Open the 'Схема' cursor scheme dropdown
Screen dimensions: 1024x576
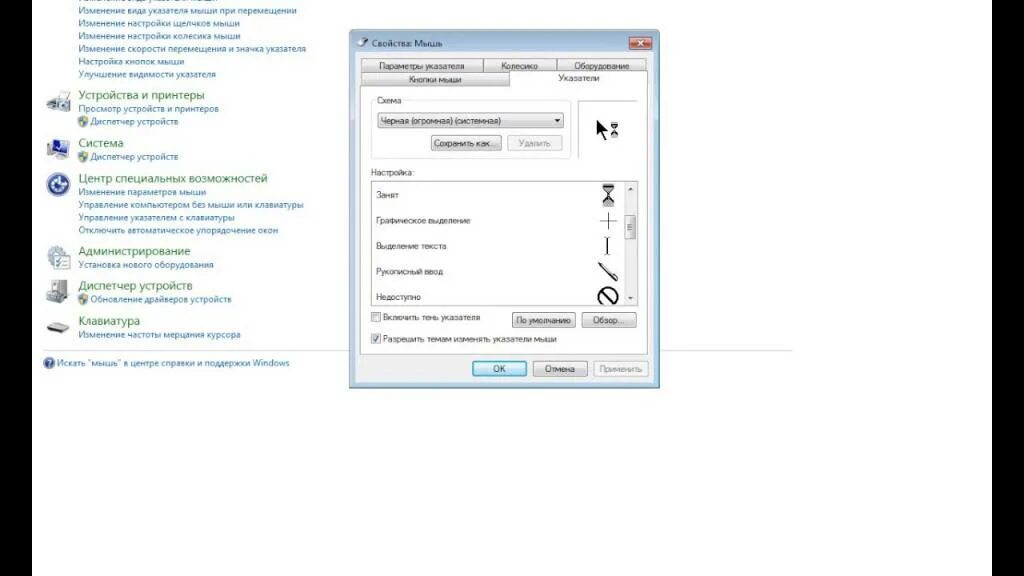[470, 121]
